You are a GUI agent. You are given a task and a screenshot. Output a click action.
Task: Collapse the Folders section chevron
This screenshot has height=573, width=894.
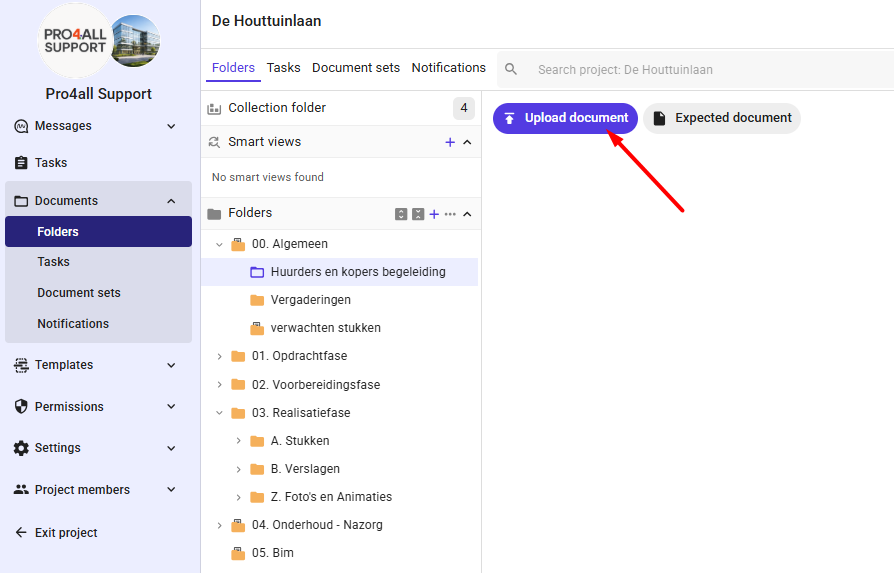pyautogui.click(x=467, y=214)
